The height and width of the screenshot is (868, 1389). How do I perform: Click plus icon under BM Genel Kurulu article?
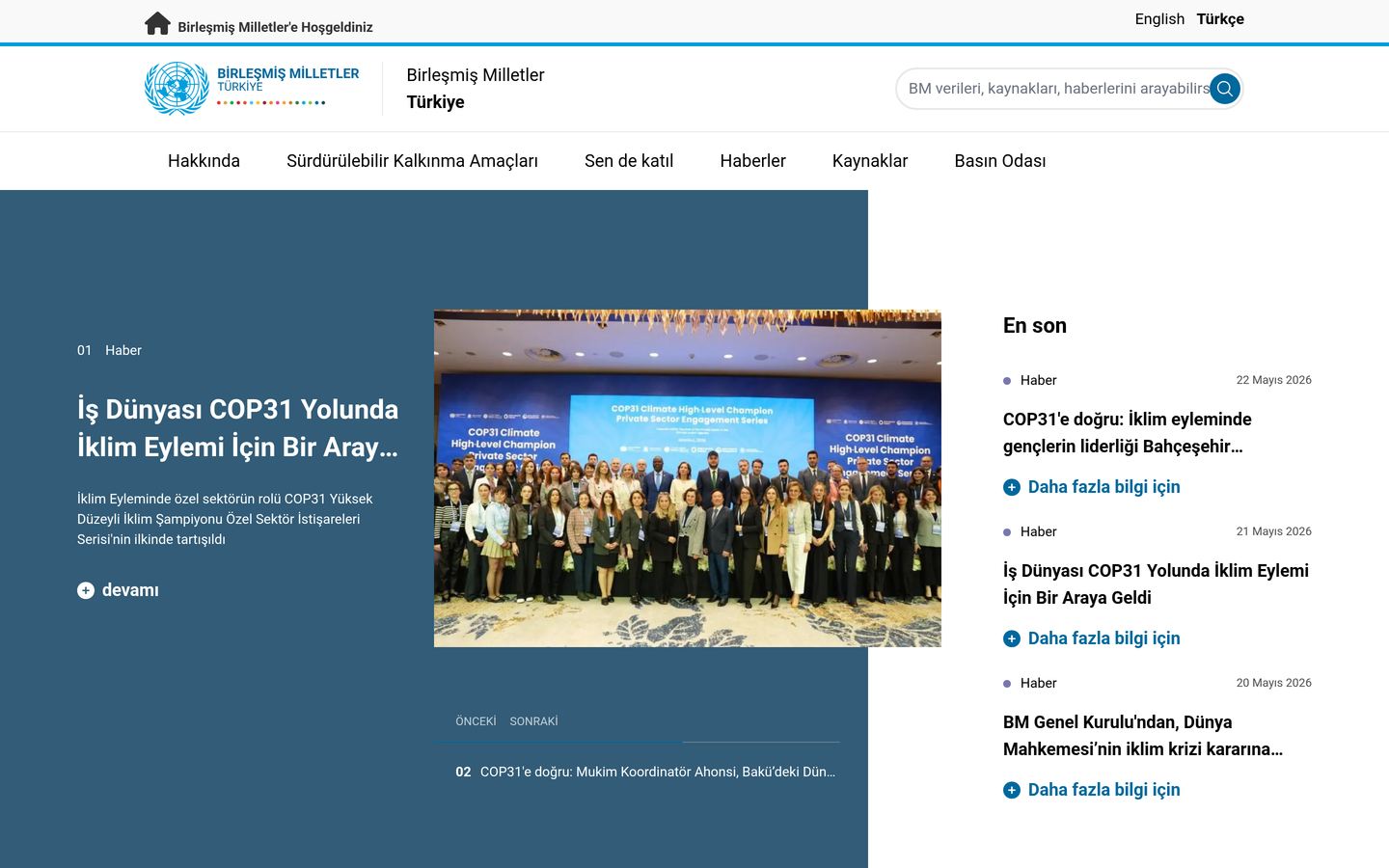click(x=1012, y=790)
